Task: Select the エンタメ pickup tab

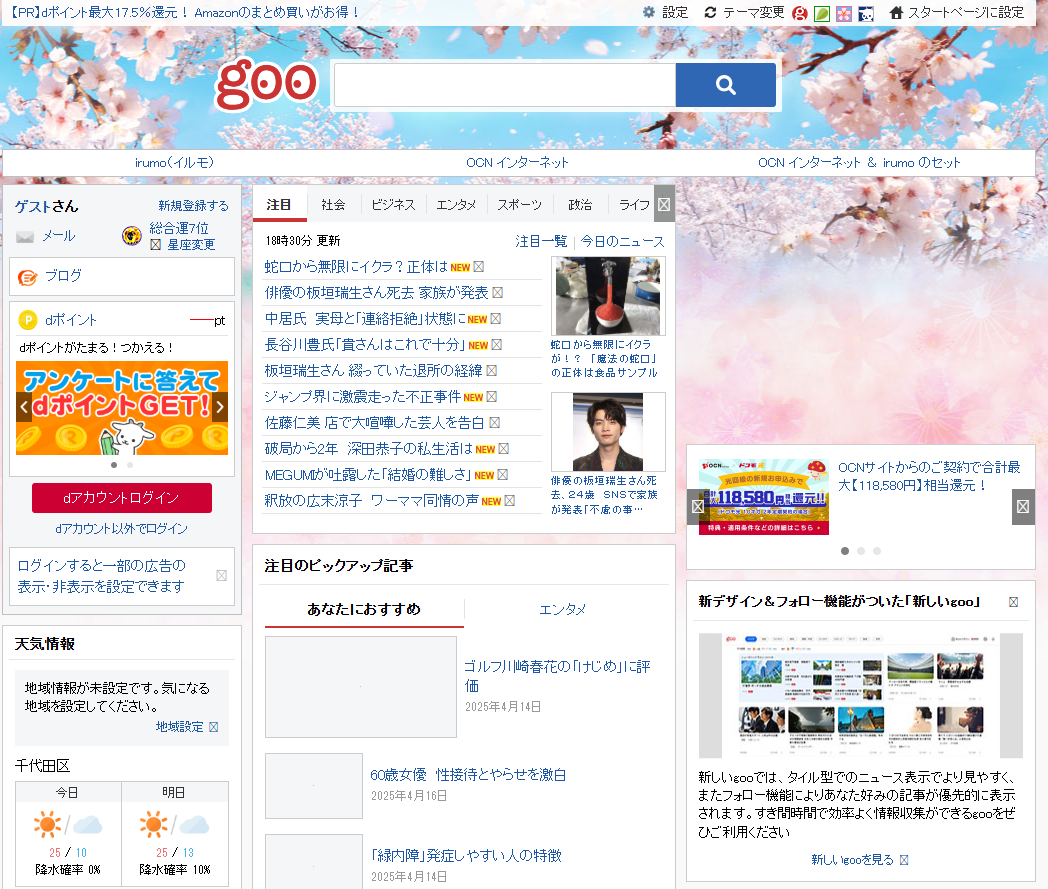Action: [562, 609]
